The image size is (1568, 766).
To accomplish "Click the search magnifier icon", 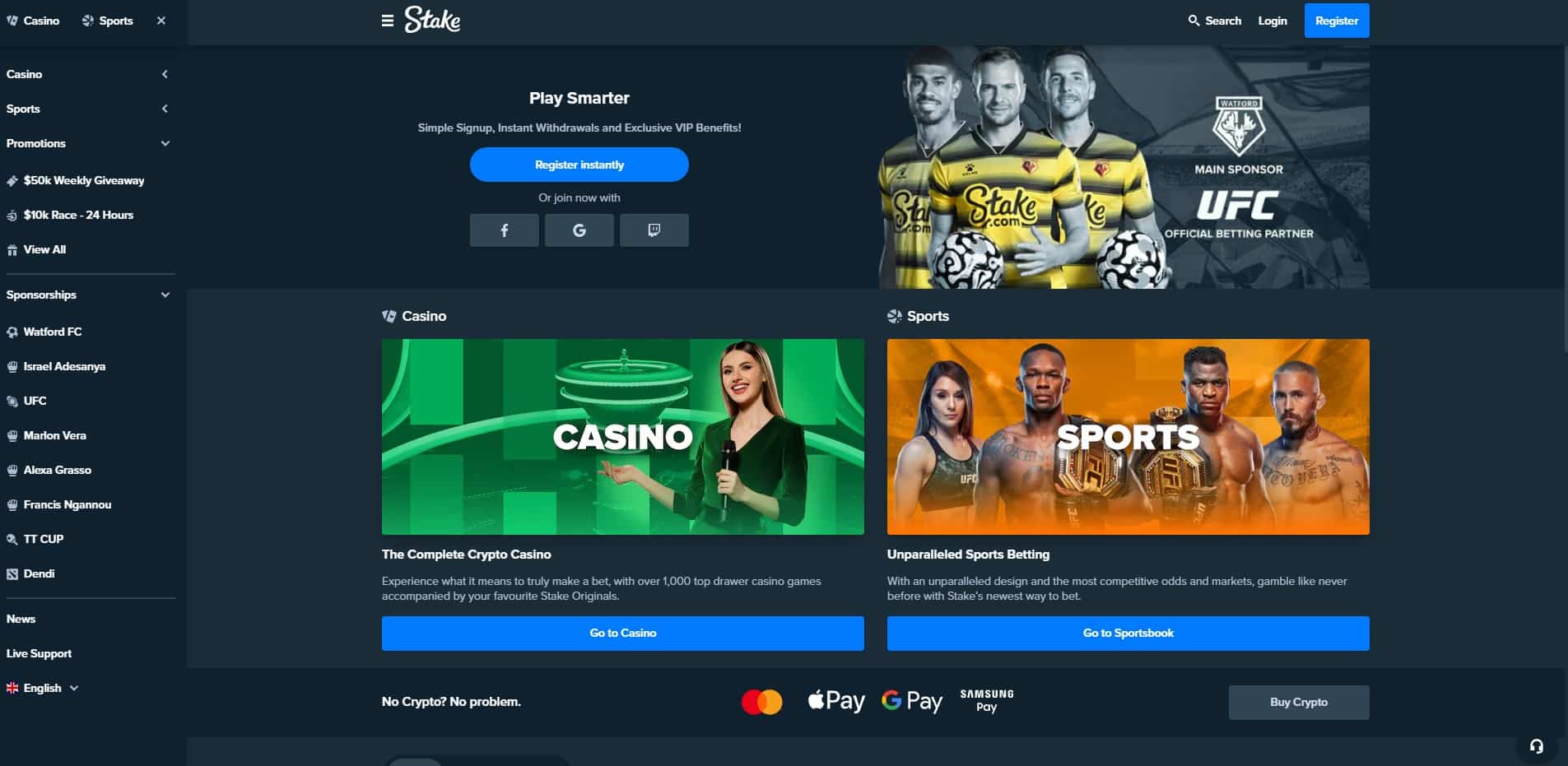I will click(x=1193, y=21).
